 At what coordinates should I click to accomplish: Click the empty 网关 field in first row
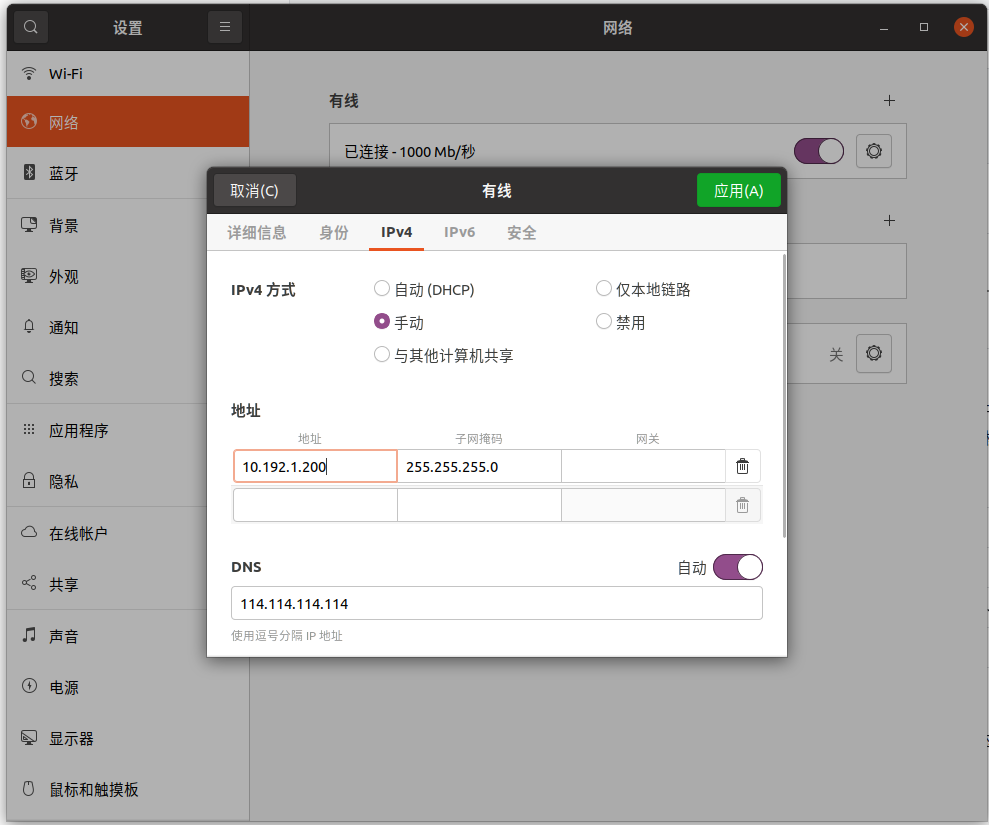(643, 466)
